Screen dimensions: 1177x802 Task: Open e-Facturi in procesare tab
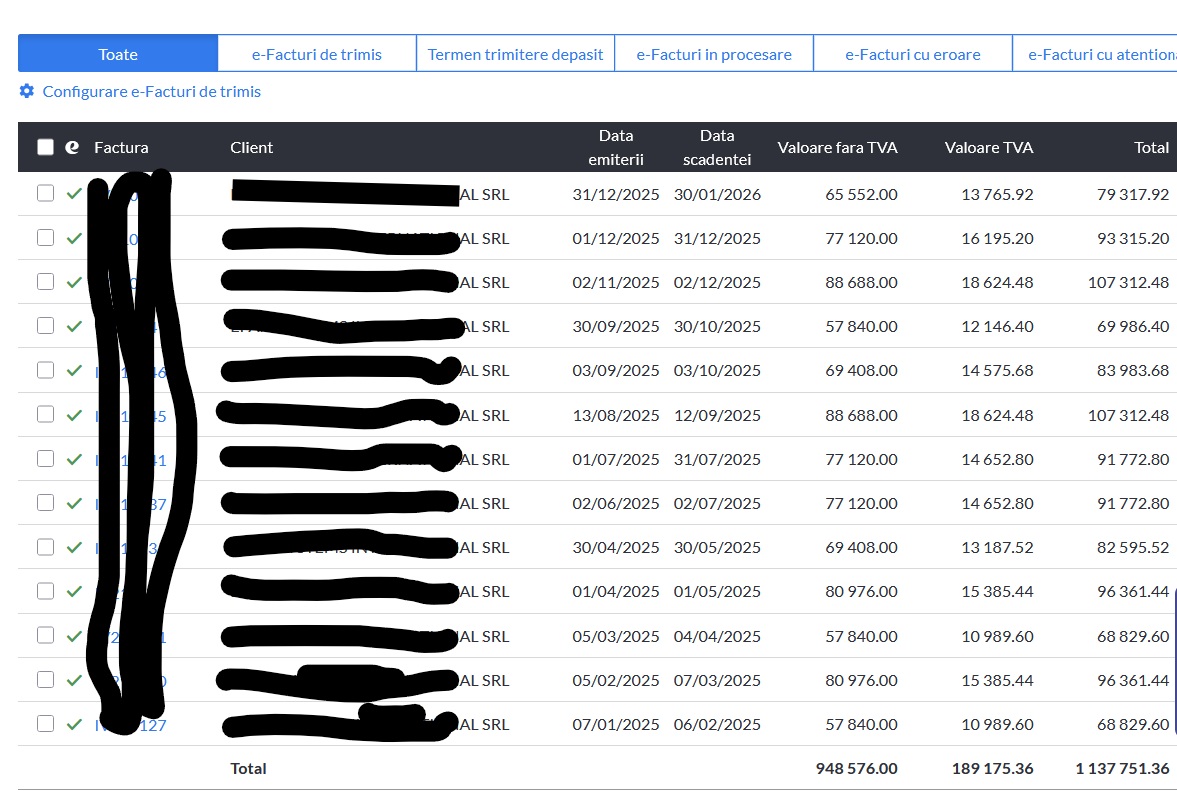[714, 54]
